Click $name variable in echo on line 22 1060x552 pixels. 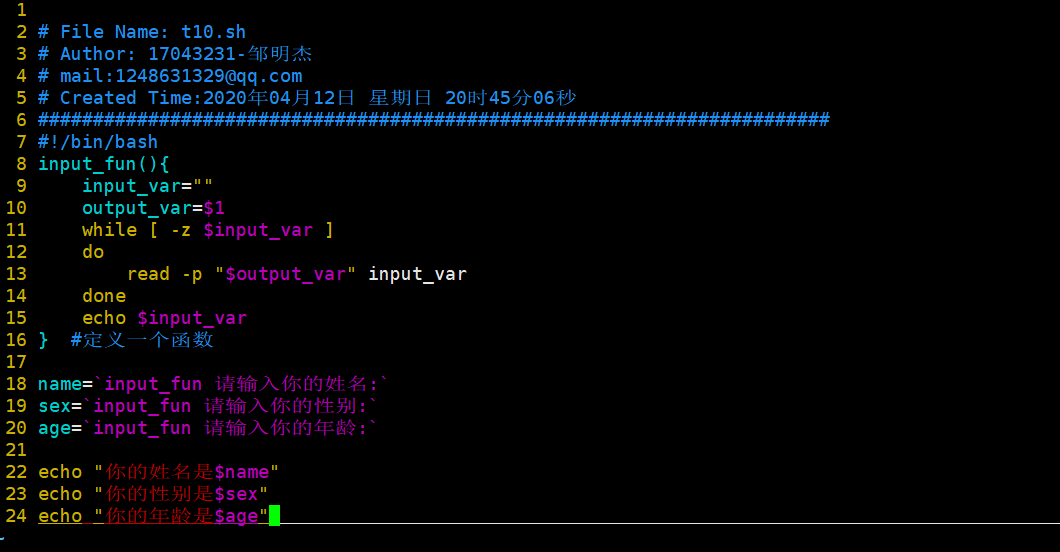tap(242, 472)
